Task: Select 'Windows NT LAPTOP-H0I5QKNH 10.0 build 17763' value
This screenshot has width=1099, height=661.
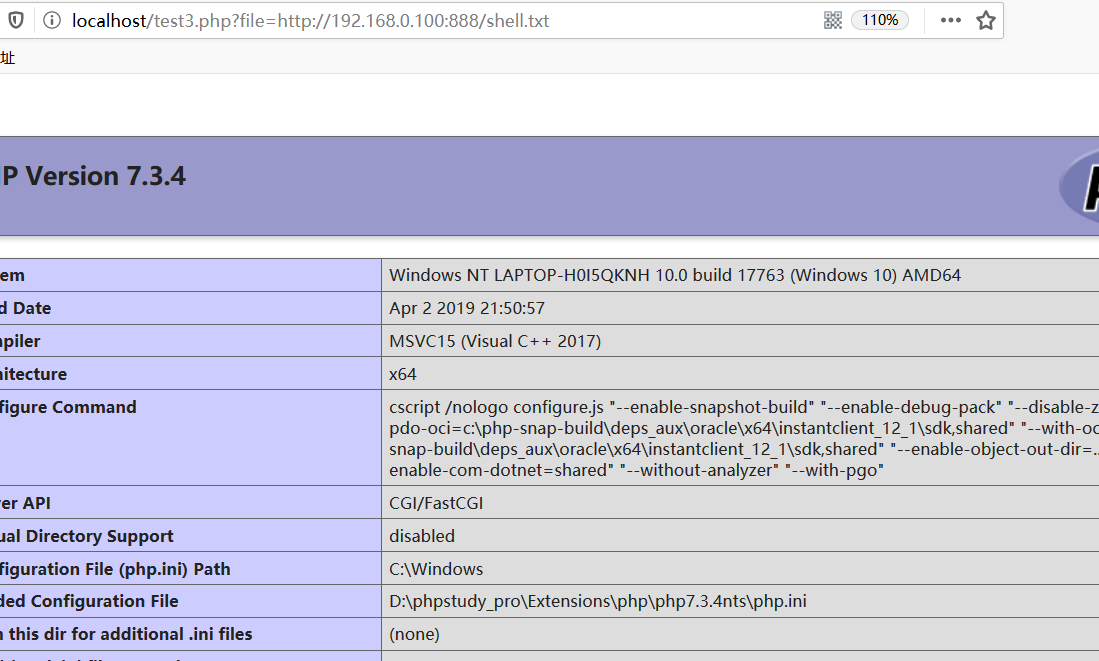Action: (x=587, y=275)
